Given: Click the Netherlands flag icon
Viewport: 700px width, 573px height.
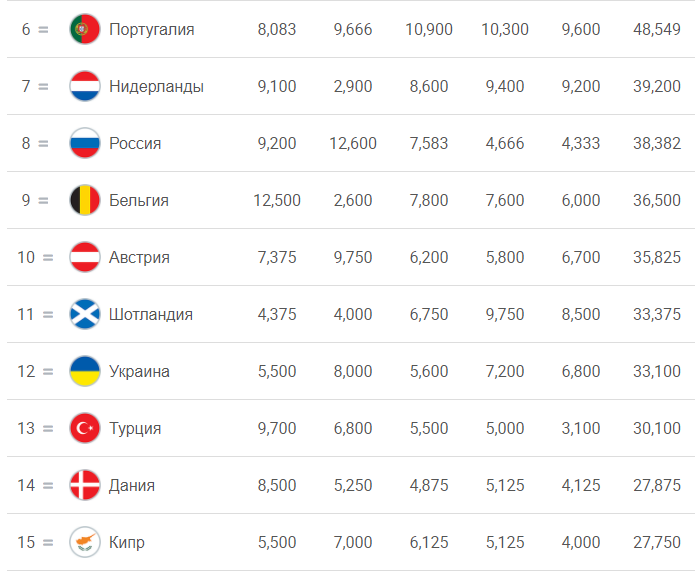Looking at the screenshot, I should coord(85,87).
